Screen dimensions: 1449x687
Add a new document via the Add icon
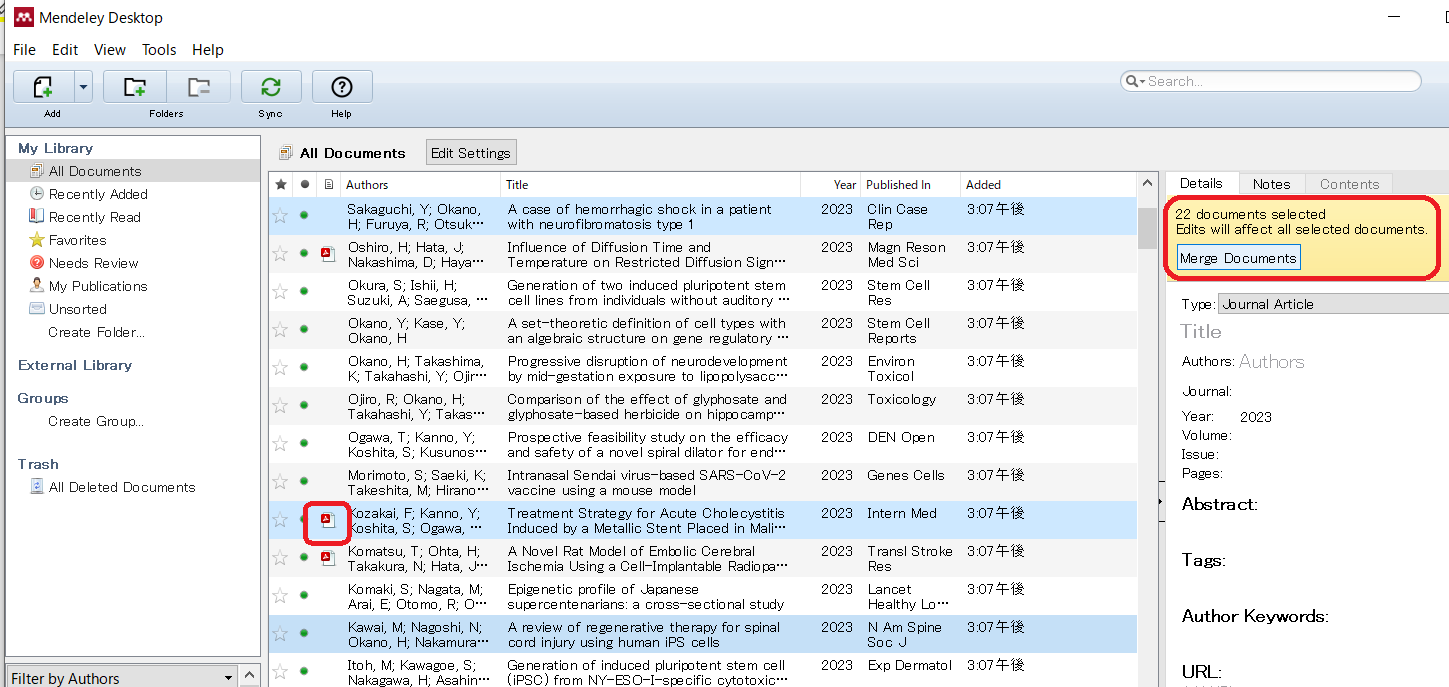tap(41, 86)
